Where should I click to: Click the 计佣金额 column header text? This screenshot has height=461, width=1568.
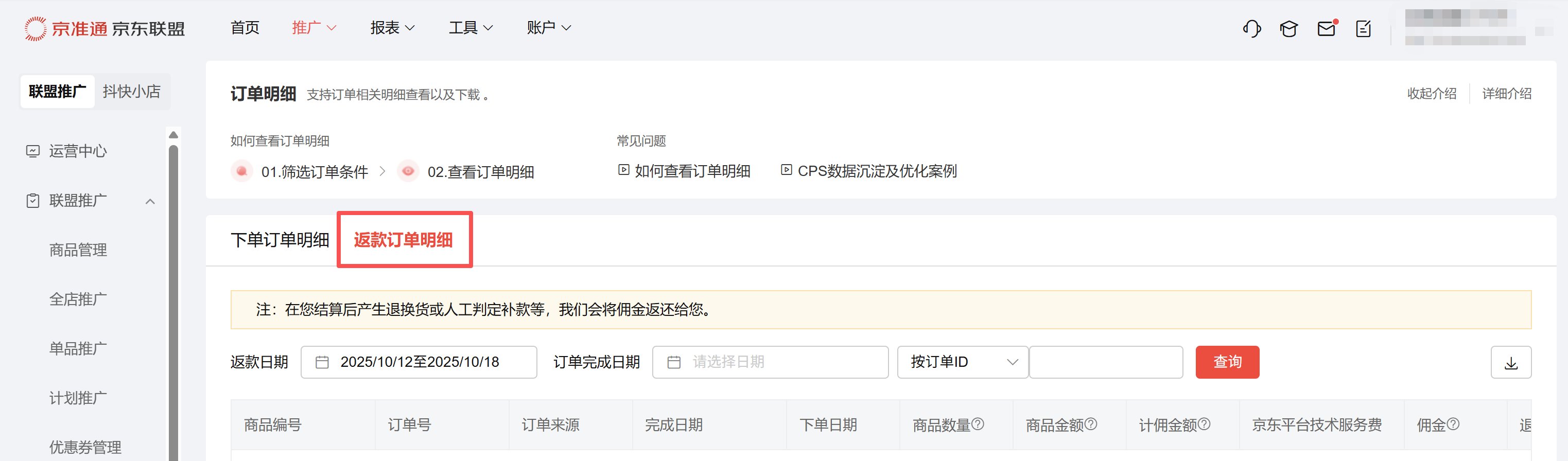(1168, 425)
